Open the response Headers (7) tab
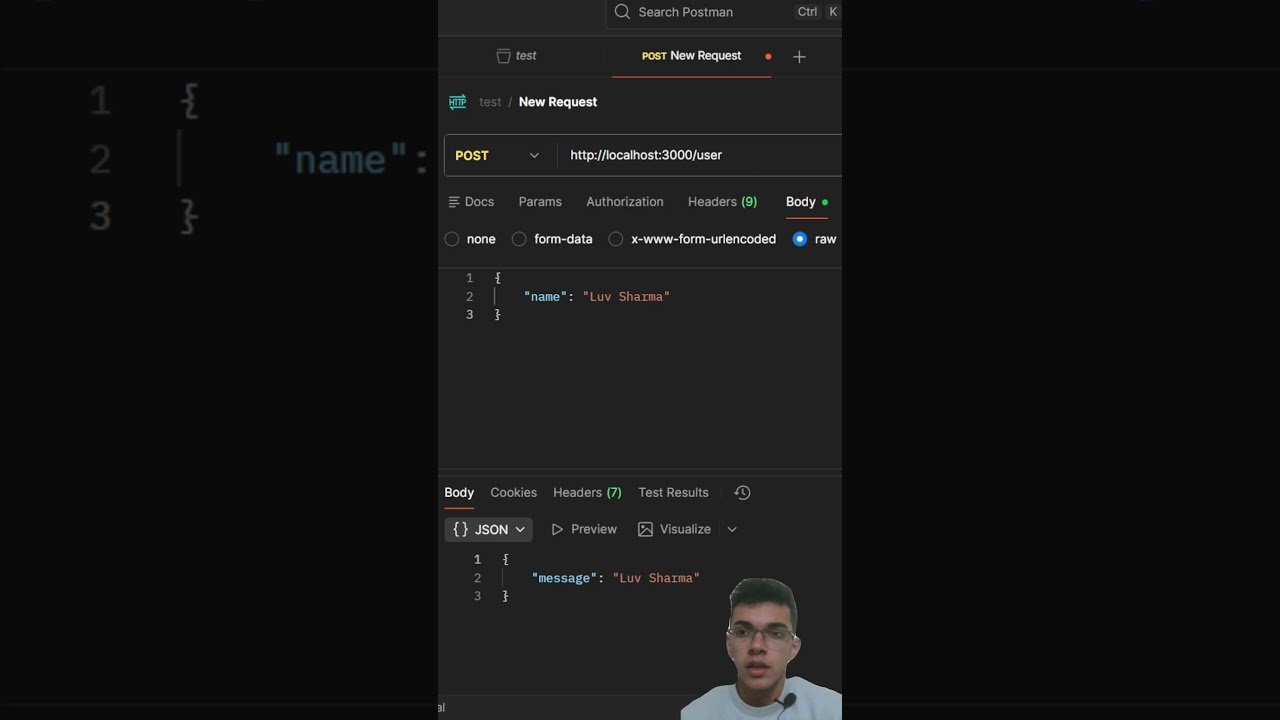1280x720 pixels. coord(587,493)
